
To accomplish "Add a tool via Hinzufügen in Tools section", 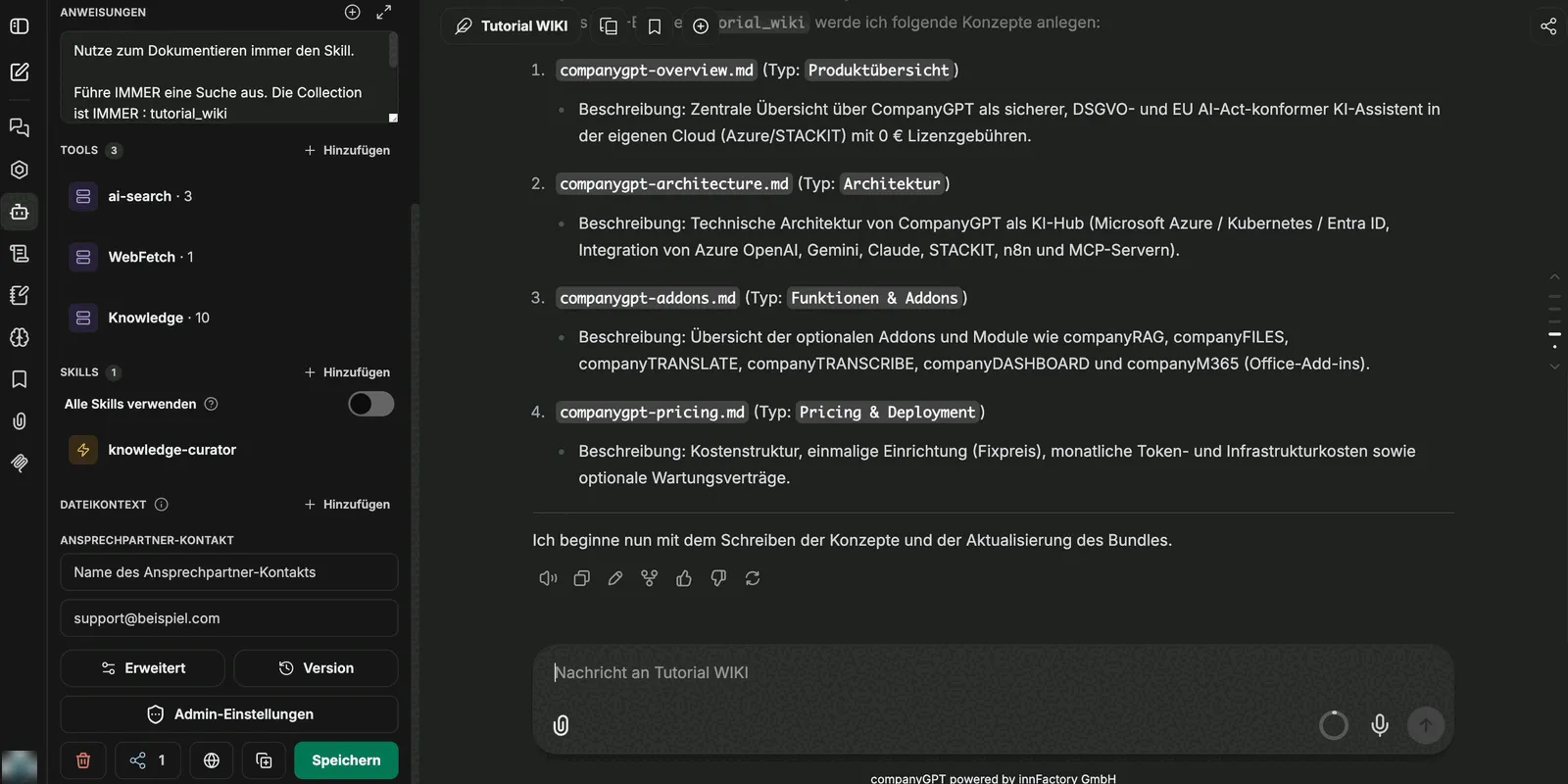I will pos(347,150).
